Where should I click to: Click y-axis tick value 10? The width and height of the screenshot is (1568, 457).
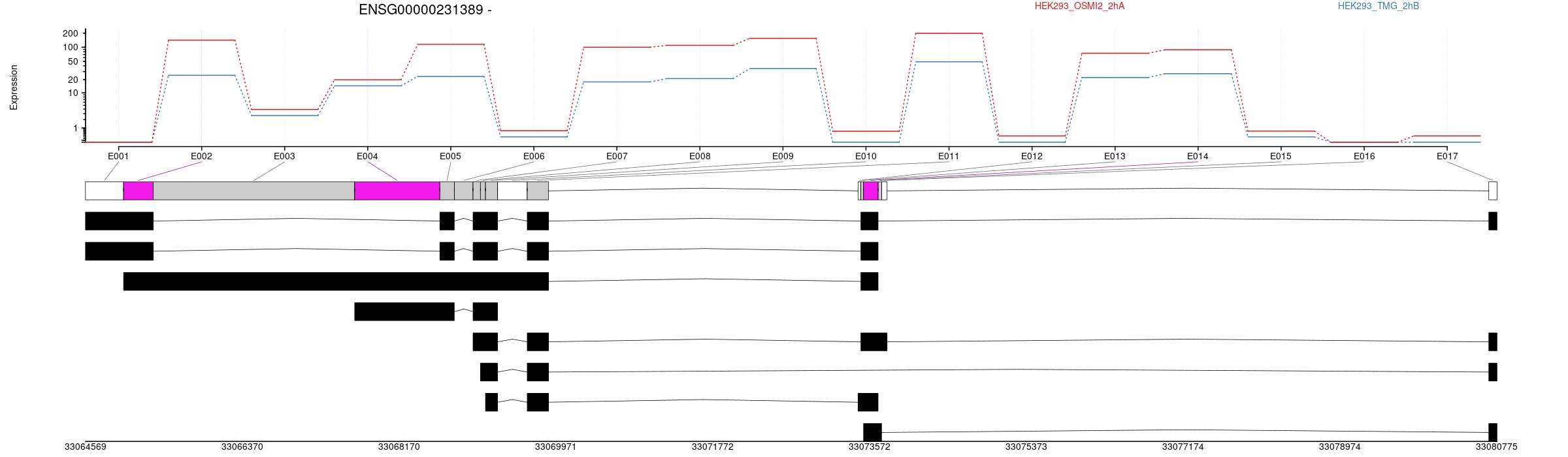click(x=73, y=93)
